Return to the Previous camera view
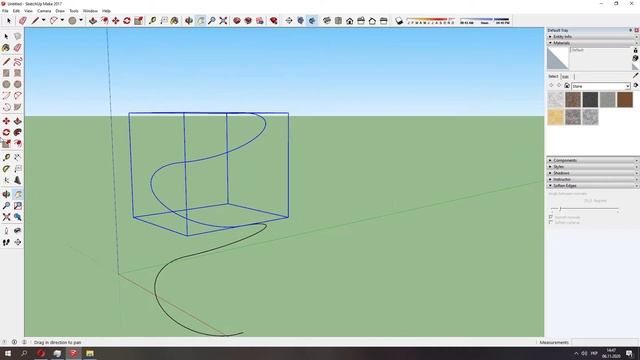This screenshot has height=360, width=640. tap(18, 217)
